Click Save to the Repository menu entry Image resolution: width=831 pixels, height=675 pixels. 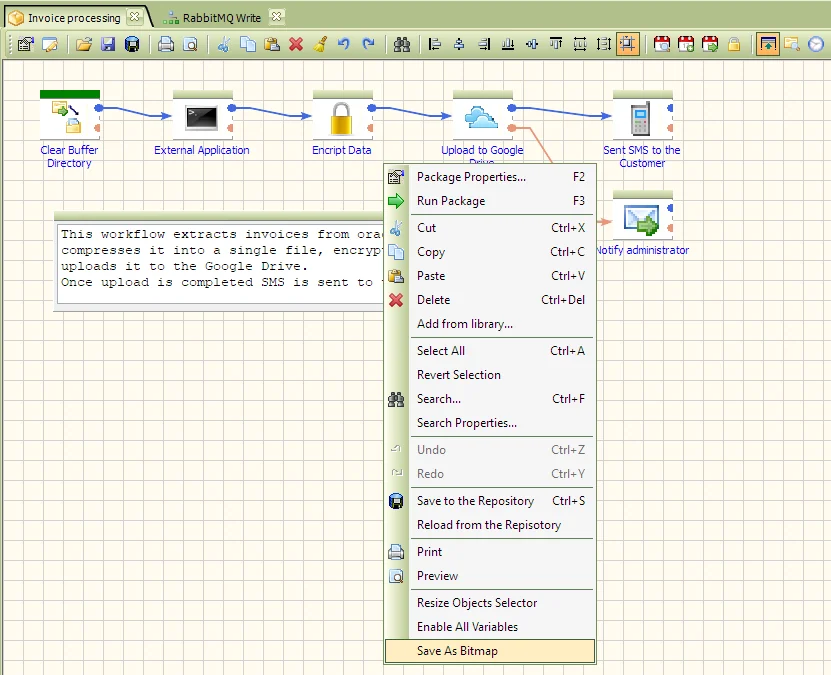[490, 501]
